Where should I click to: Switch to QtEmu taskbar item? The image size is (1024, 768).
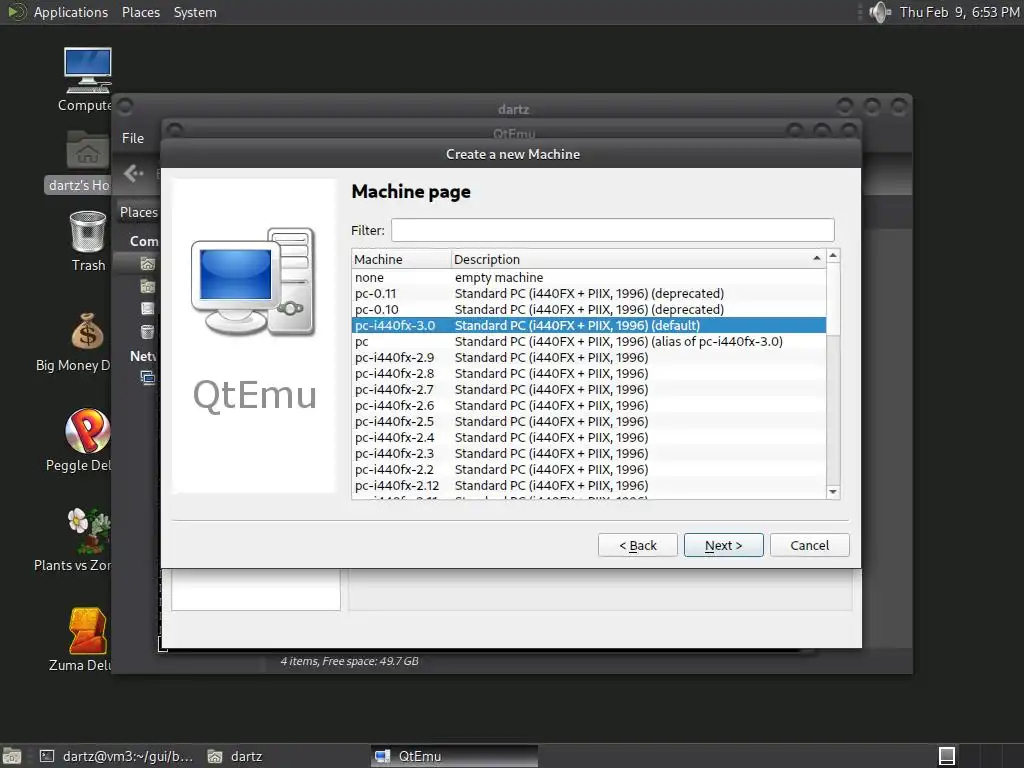(x=455, y=756)
